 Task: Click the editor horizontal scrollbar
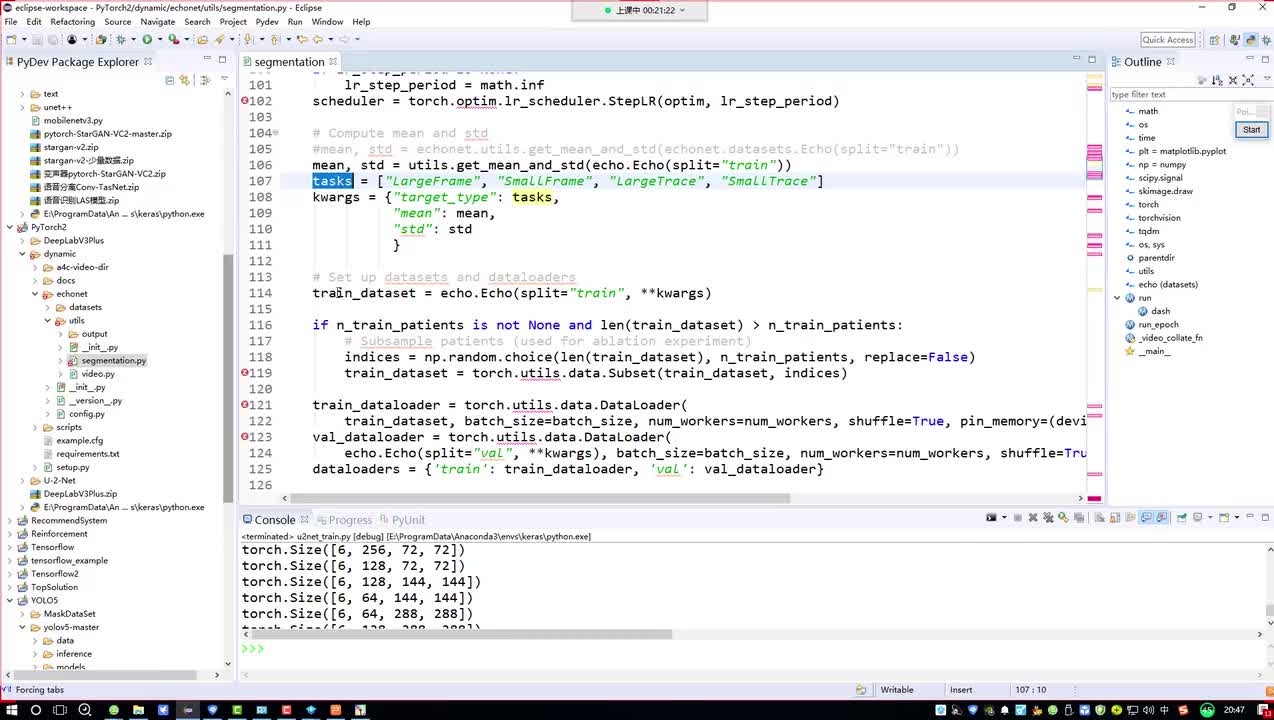click(x=540, y=498)
